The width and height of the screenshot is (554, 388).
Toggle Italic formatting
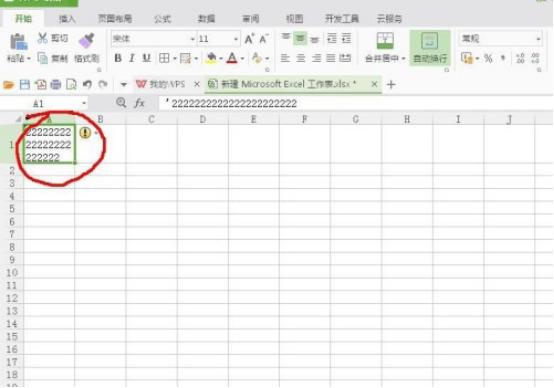pos(132,58)
